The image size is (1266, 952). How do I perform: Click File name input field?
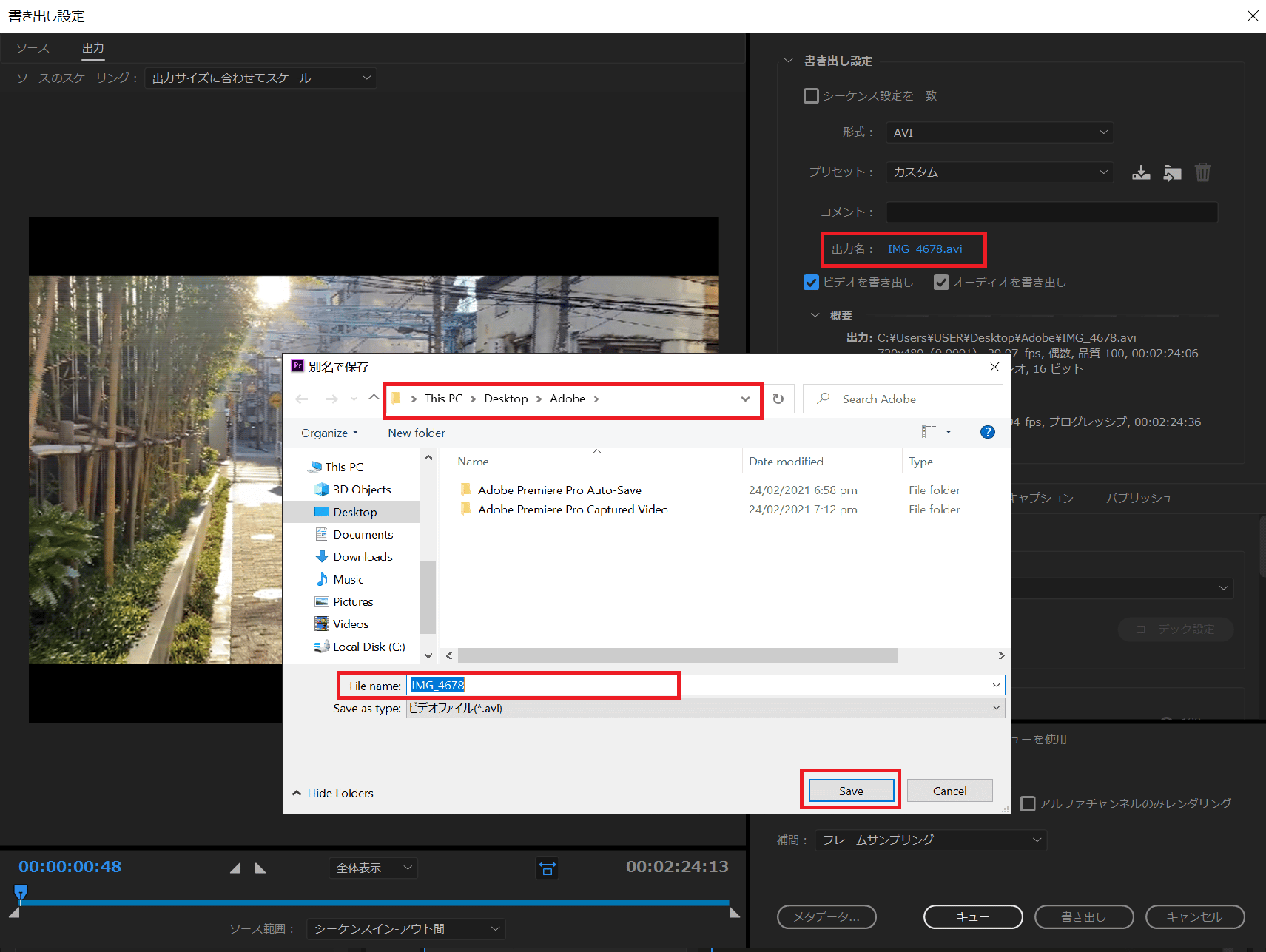coord(705,685)
